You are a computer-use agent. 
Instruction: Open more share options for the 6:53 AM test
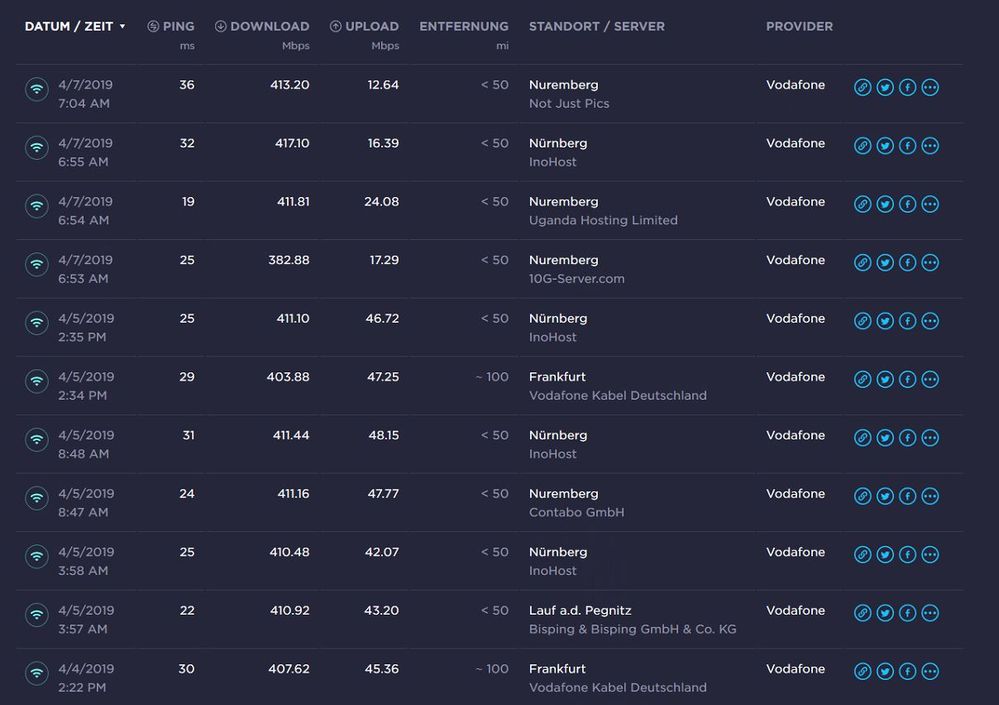coord(930,262)
